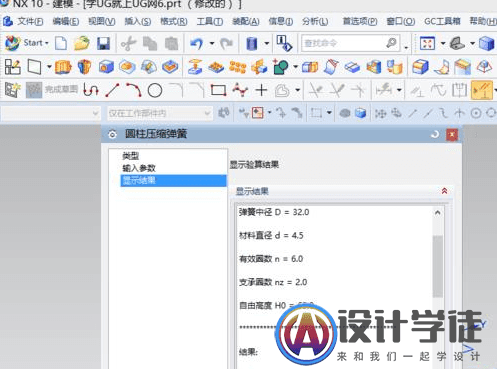Image resolution: width=498 pixels, height=369 pixels.
Task: Open the rectangle selection method dropdown
Action: [329, 113]
